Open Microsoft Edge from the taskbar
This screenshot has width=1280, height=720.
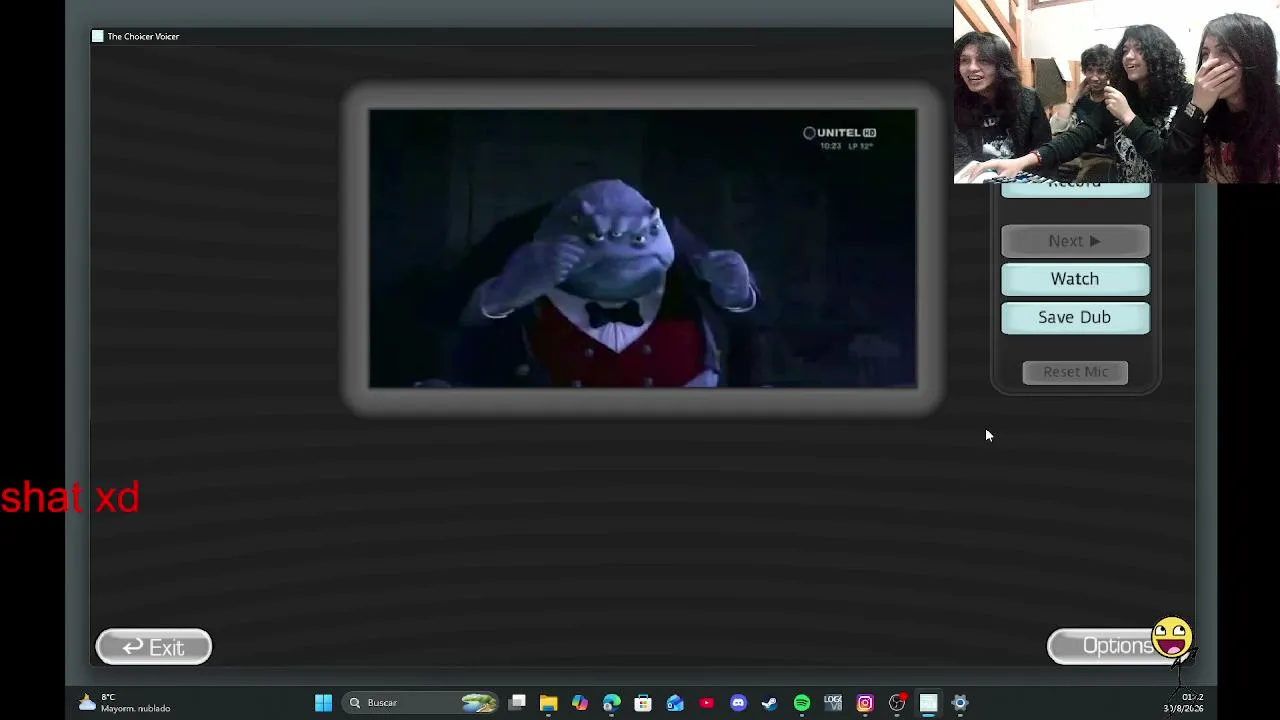[x=612, y=703]
